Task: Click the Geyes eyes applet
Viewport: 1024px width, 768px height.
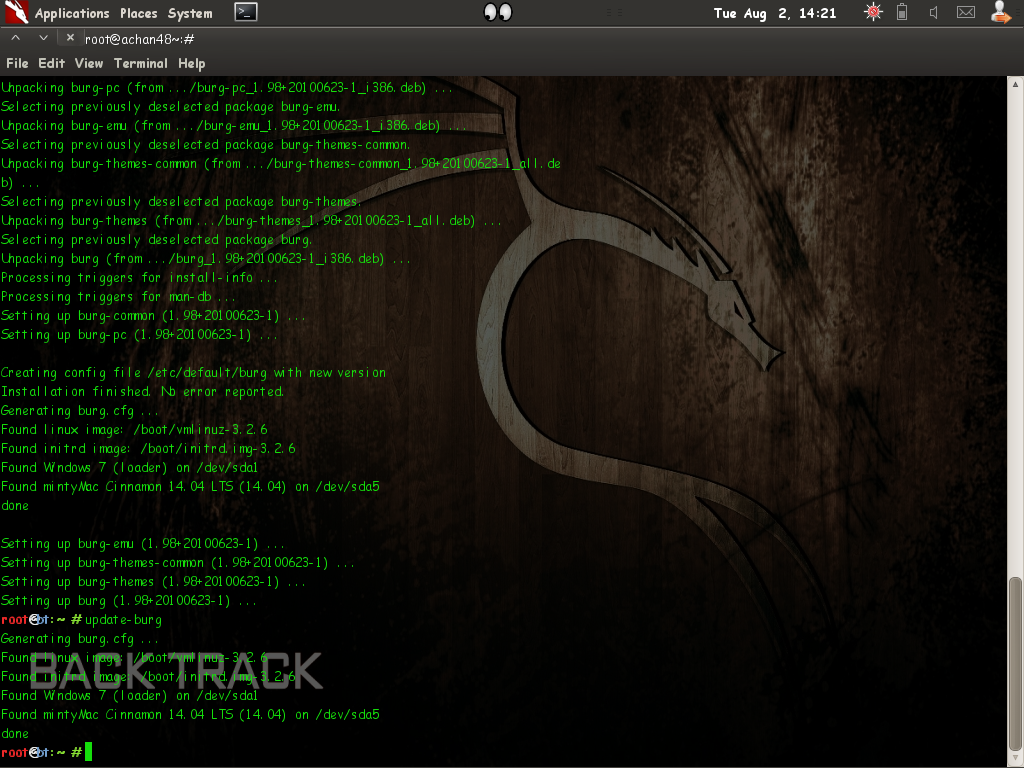Action: tap(496, 12)
